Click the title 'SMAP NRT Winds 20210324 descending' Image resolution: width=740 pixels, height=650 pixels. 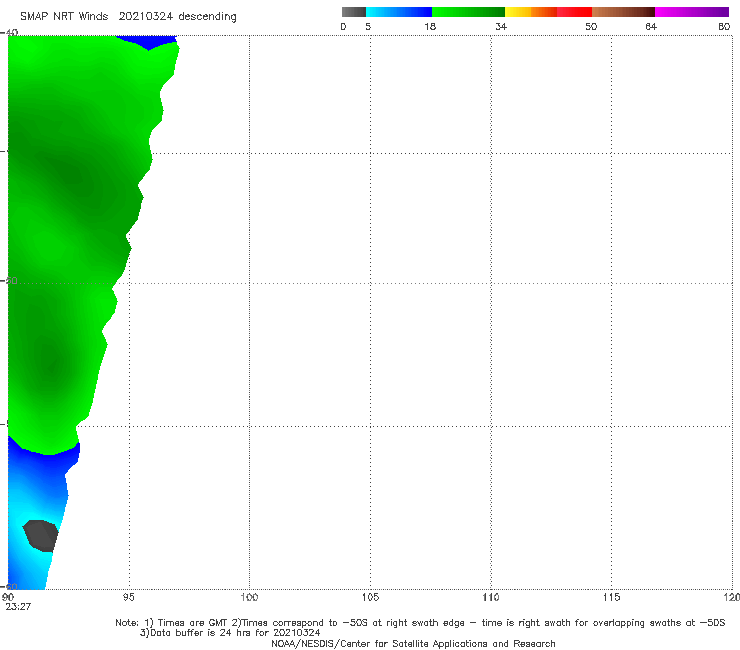(128, 17)
